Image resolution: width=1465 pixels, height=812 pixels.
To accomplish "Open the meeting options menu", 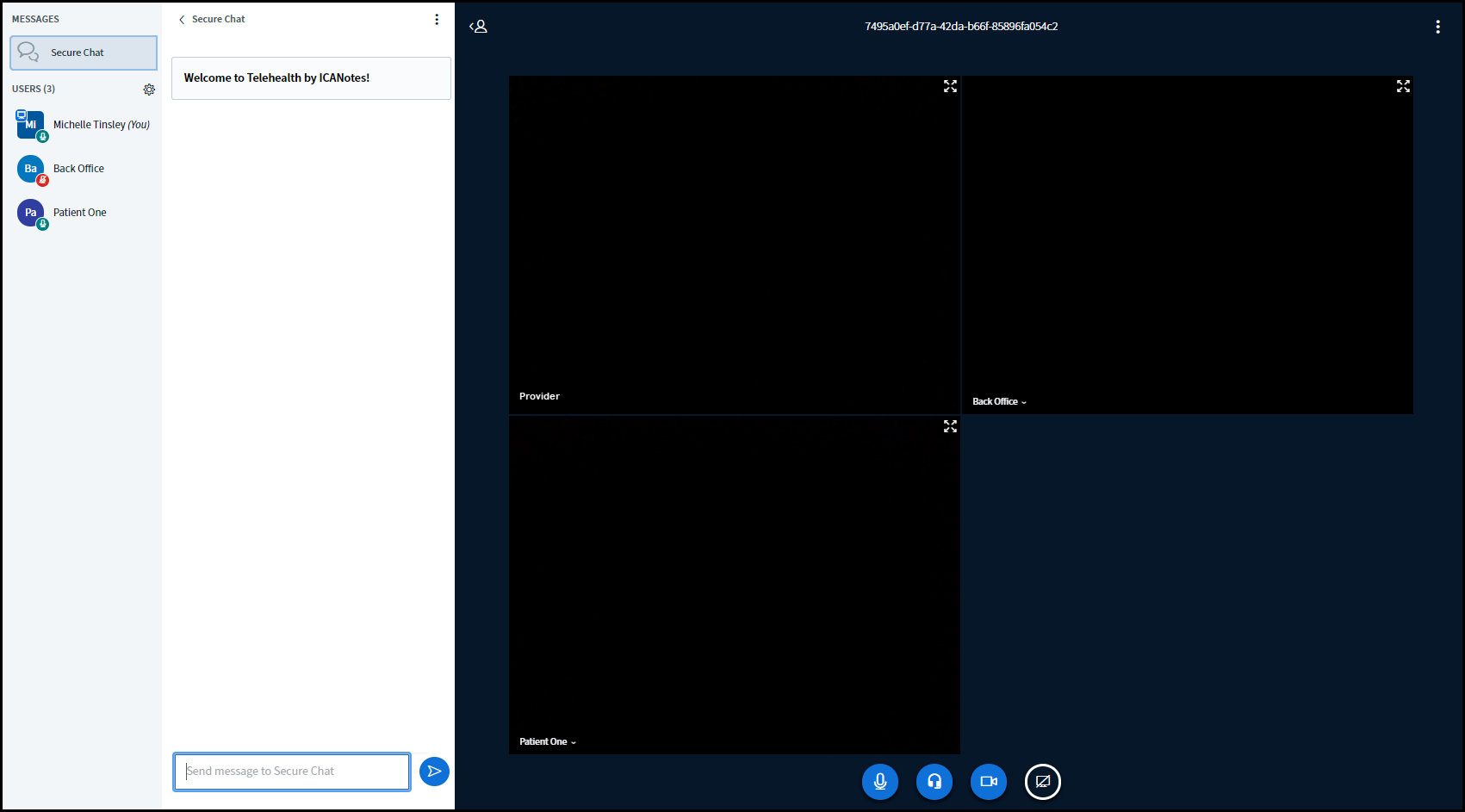I will click(x=1437, y=27).
